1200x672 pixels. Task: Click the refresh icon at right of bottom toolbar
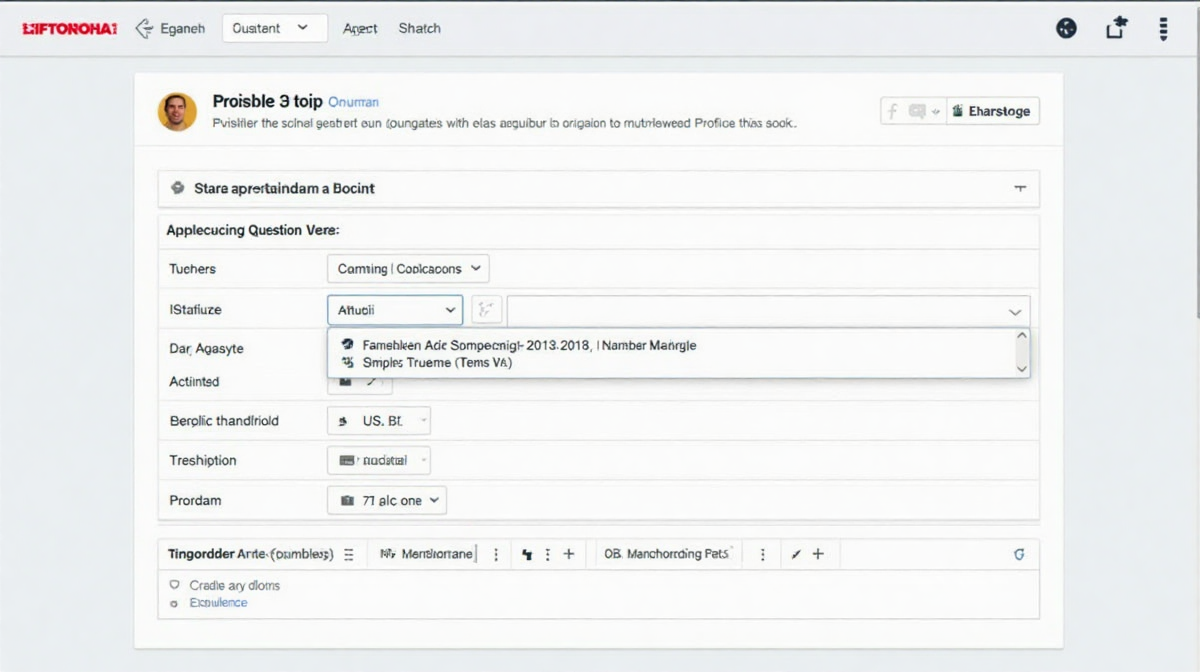tap(1019, 554)
